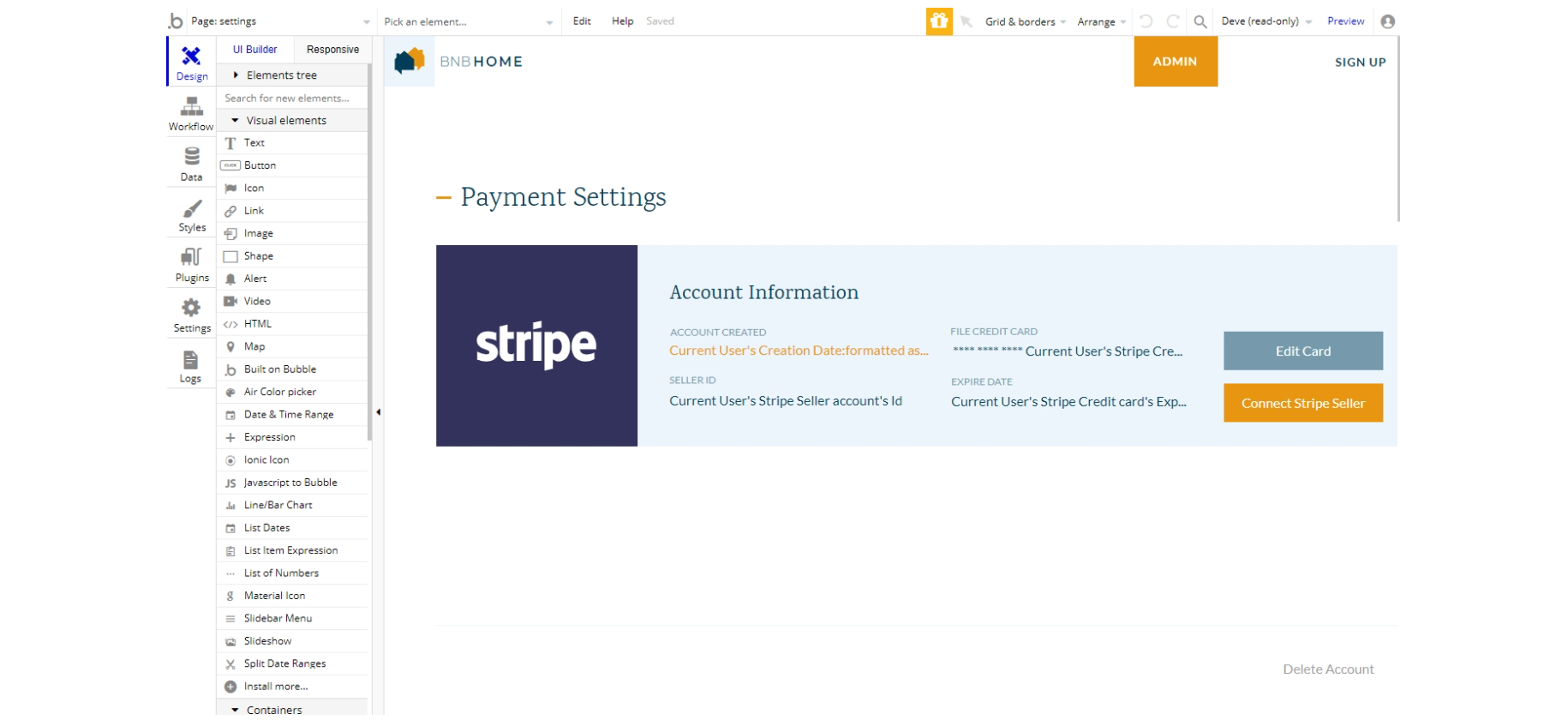This screenshot has width=1568, height=720.
Task: Open the user account avatar icon
Action: tap(1388, 21)
